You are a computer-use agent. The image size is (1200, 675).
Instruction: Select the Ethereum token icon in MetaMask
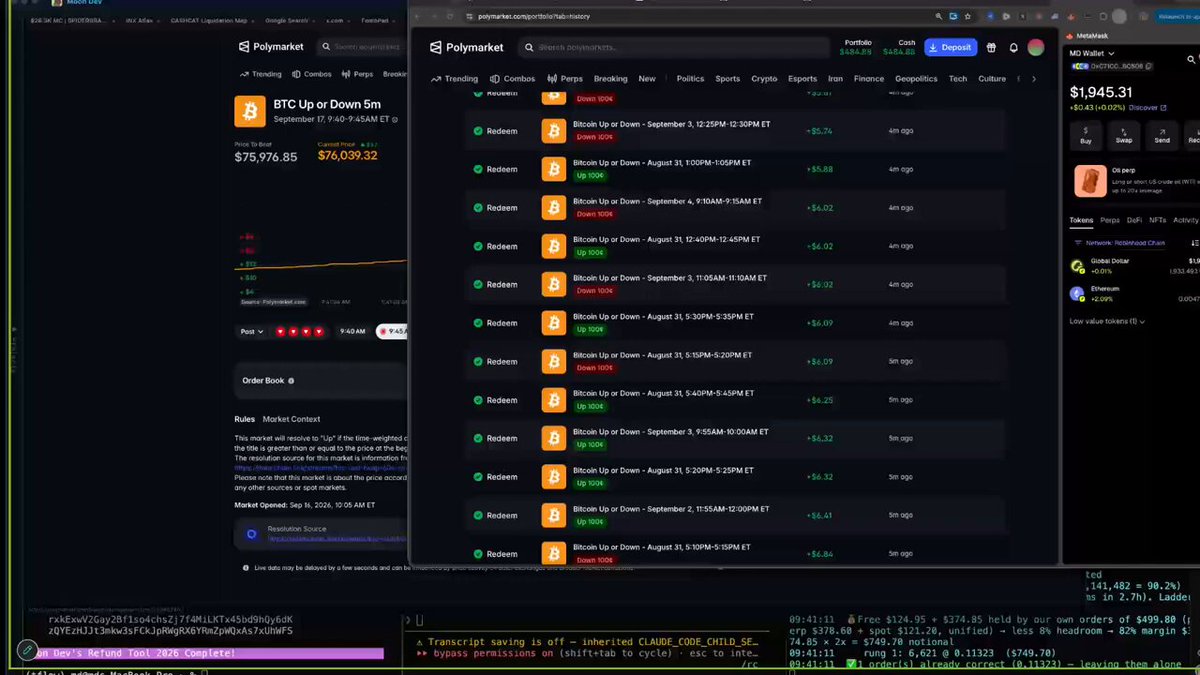click(1077, 294)
